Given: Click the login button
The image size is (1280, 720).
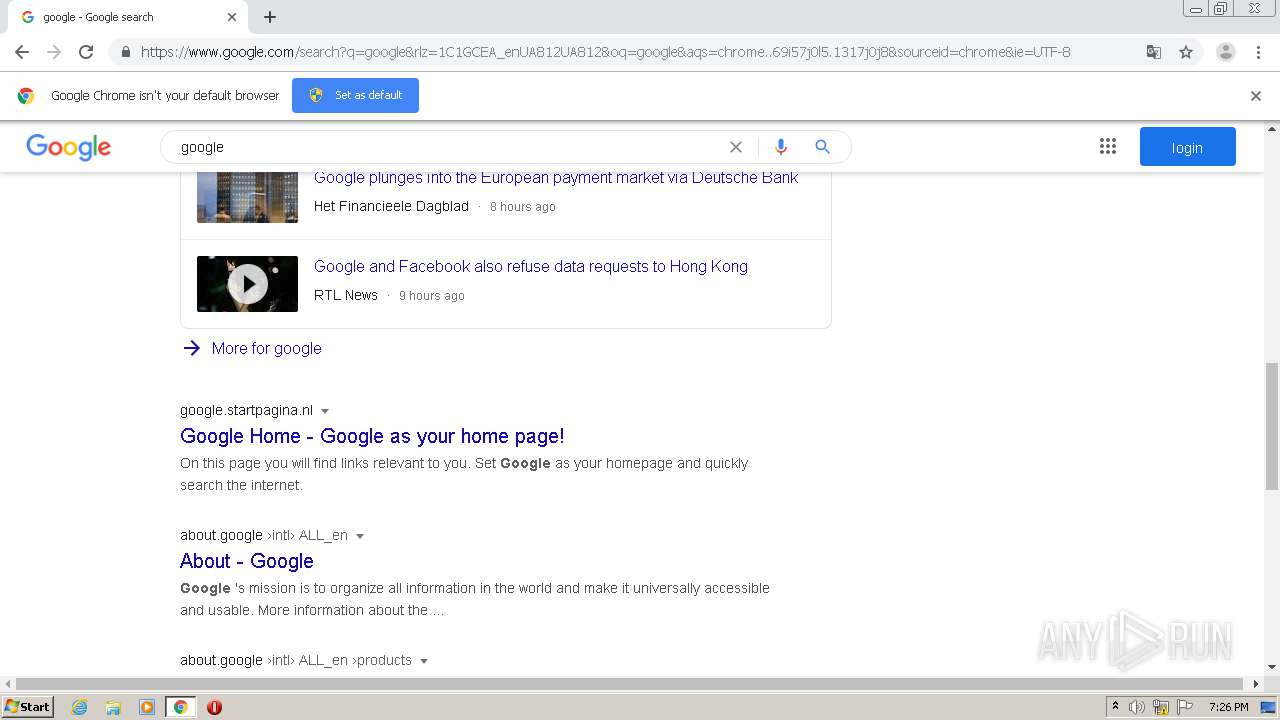Looking at the screenshot, I should coord(1188,147).
